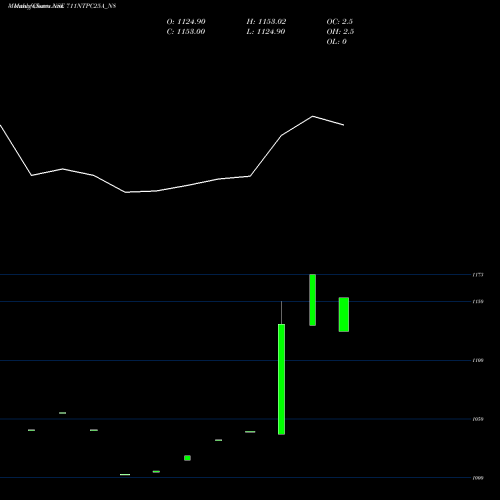Click the 711NTPC23A_NS symbol title
The image size is (500, 500).
(x=91, y=6)
